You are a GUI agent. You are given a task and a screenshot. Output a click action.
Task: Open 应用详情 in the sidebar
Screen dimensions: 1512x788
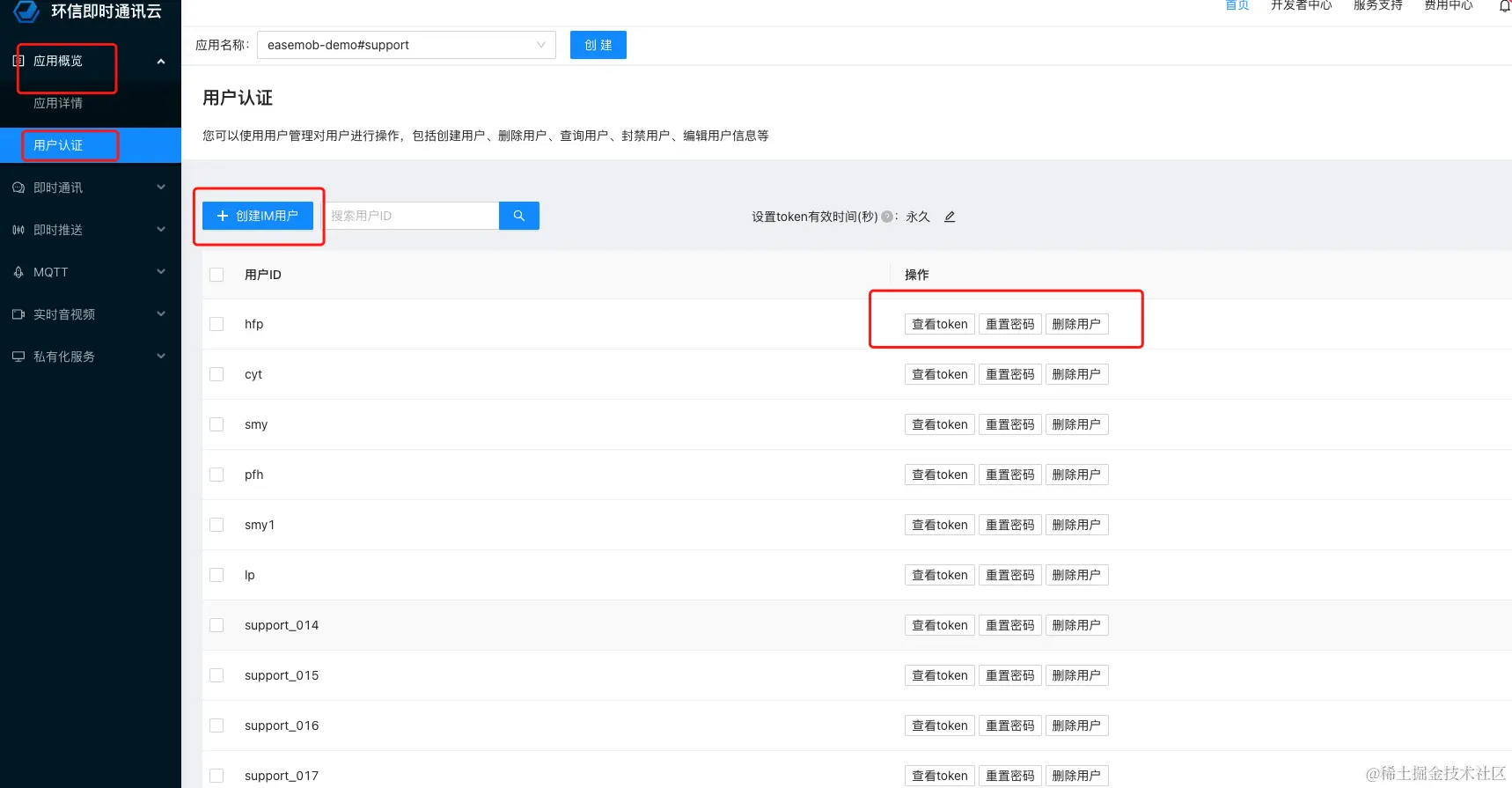click(58, 103)
